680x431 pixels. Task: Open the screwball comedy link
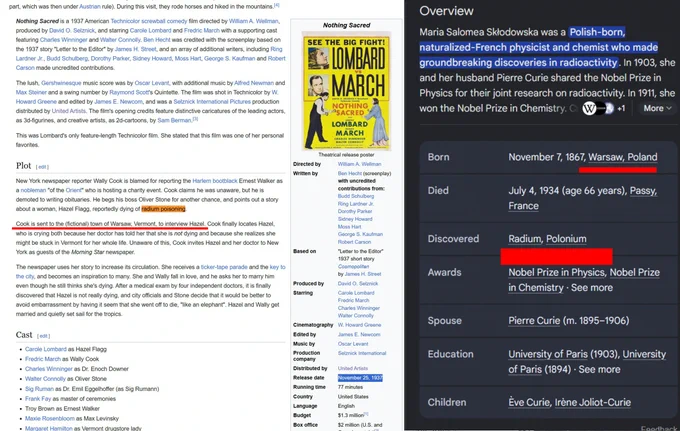[x=164, y=21]
